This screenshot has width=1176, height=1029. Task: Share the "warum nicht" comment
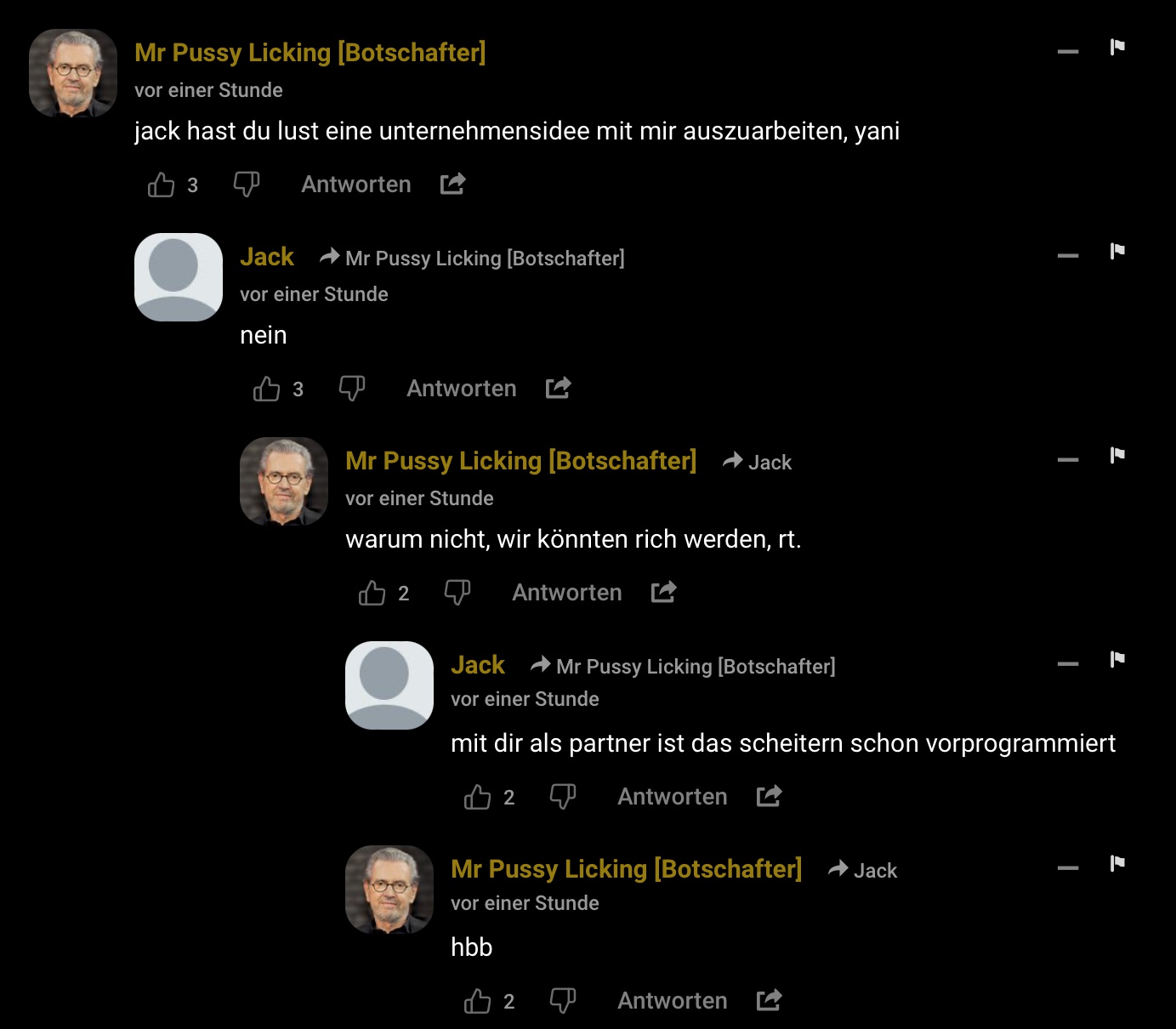coord(663,592)
